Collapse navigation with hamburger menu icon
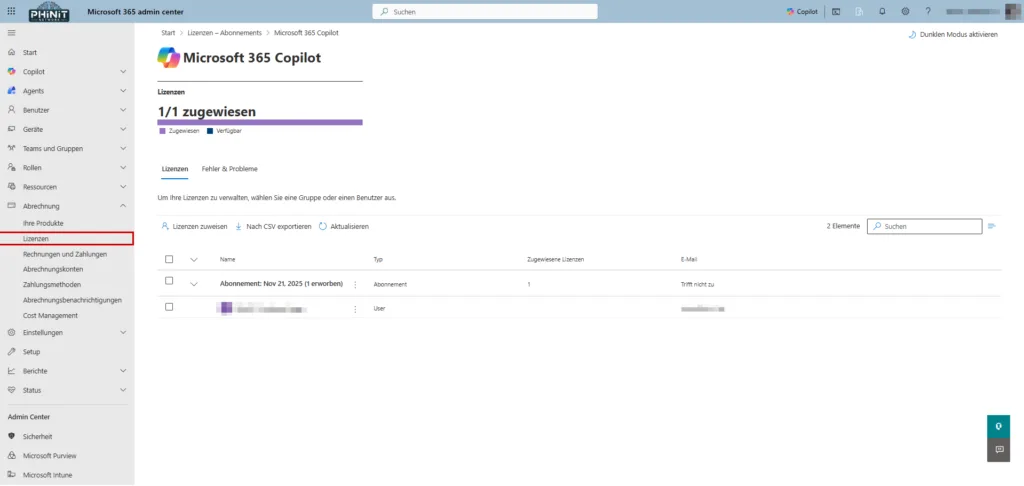This screenshot has height=486, width=1024. pyautogui.click(x=11, y=33)
